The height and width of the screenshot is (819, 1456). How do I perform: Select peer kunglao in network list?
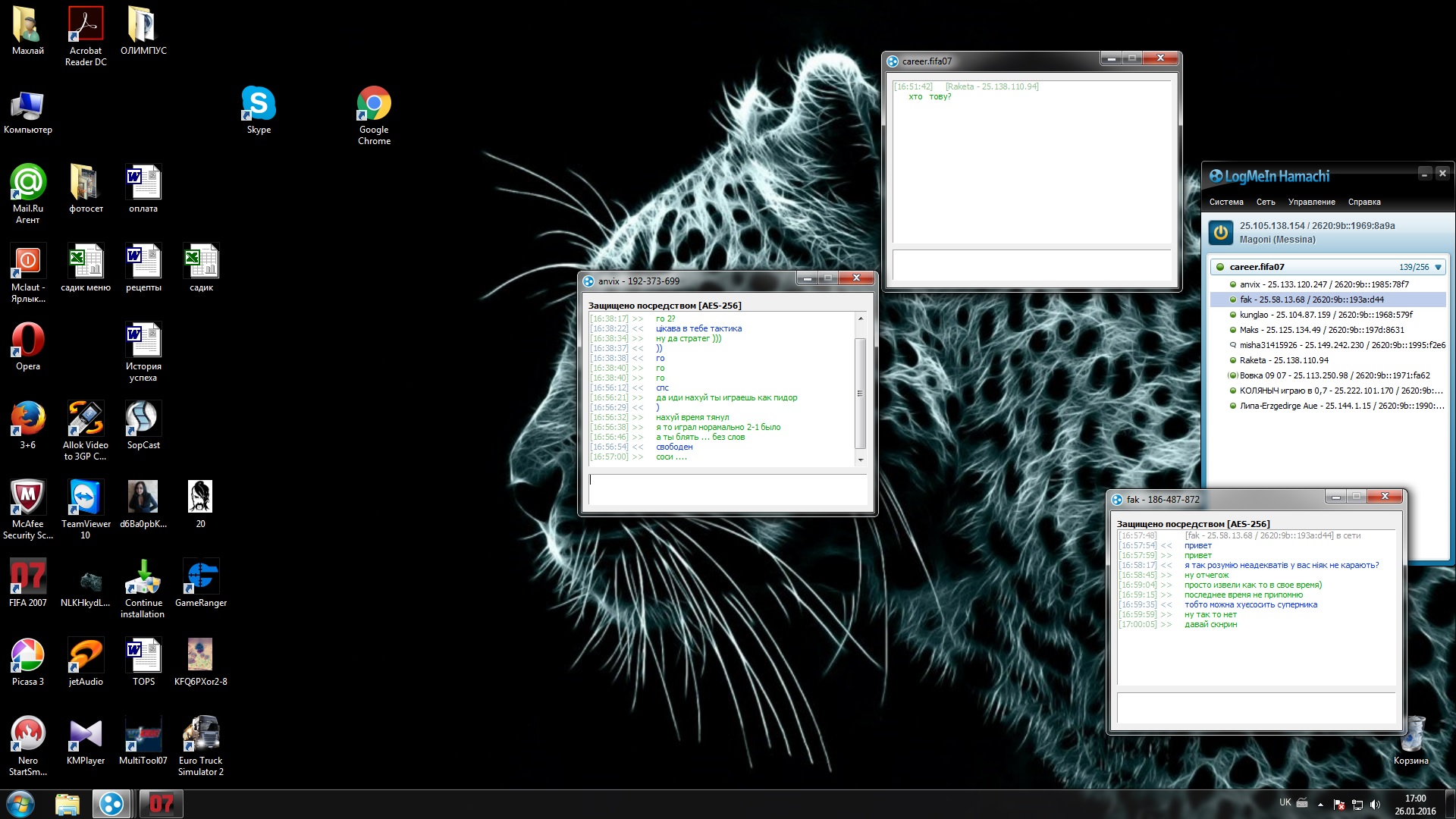[x=1253, y=315]
